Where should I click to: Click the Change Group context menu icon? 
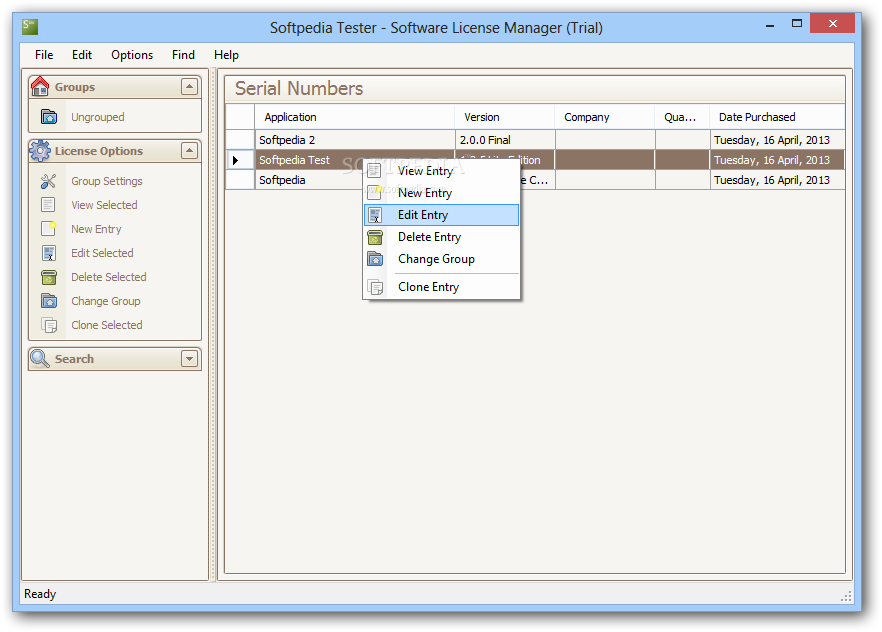pos(375,259)
